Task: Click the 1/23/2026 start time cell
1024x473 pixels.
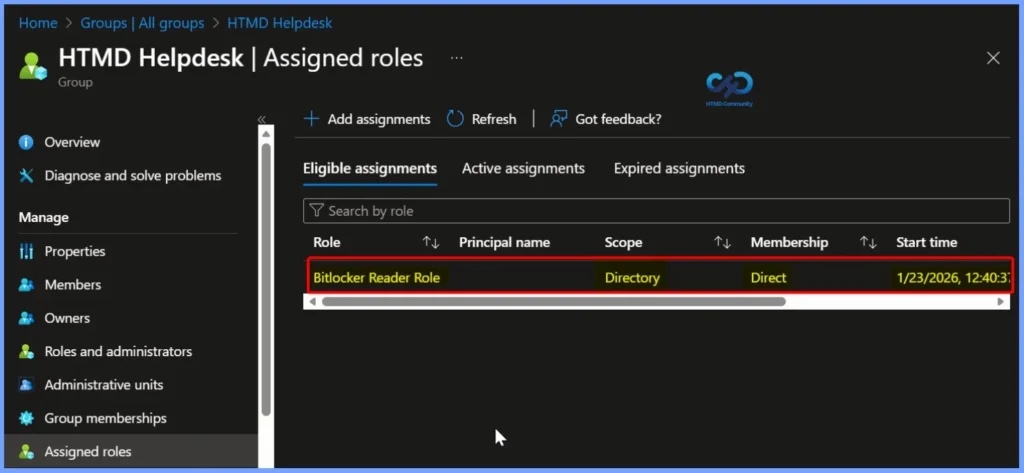Action: 955,278
